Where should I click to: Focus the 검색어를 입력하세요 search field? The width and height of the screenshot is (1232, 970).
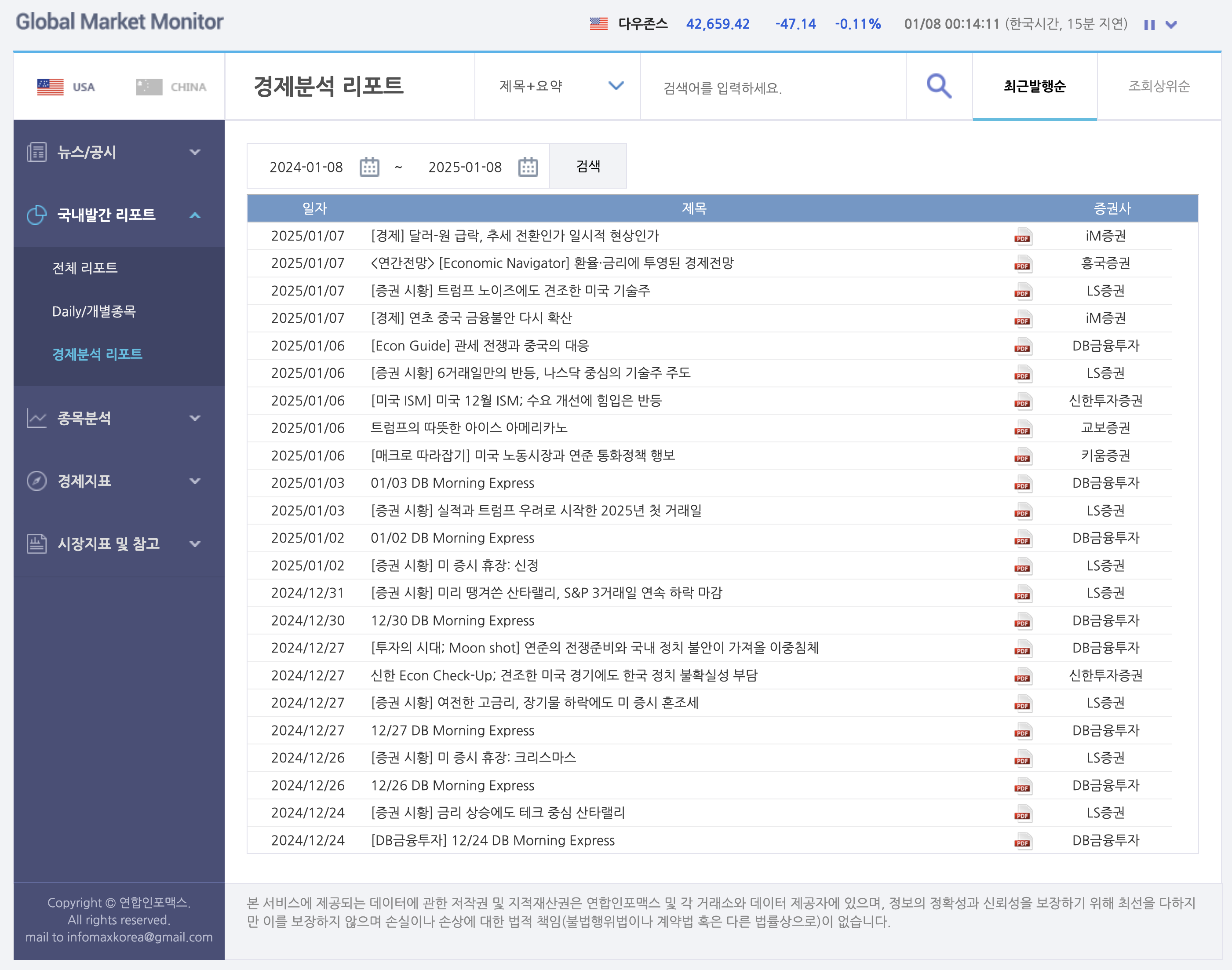coord(773,87)
